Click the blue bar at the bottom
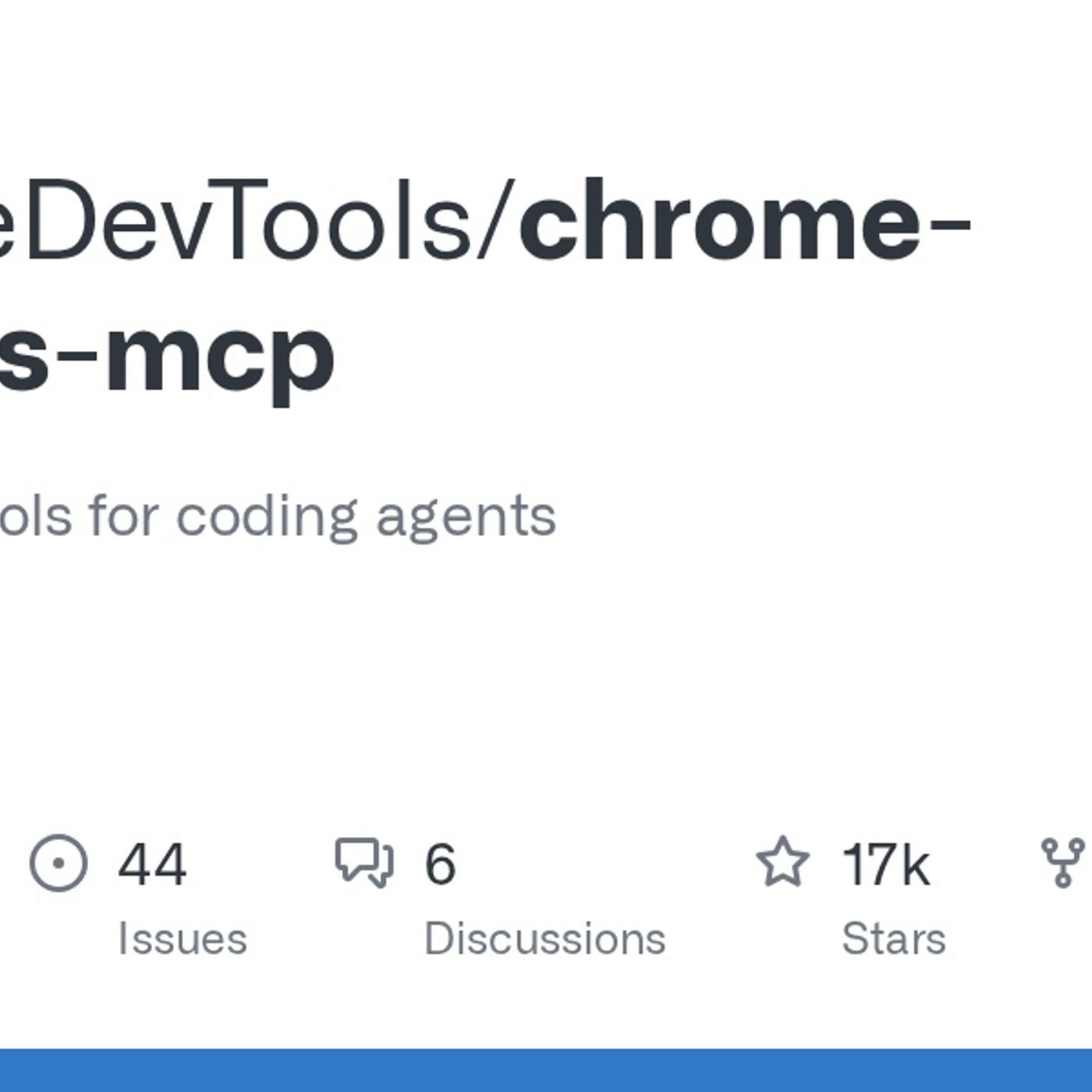The image size is (1092, 1092). tap(546, 1070)
